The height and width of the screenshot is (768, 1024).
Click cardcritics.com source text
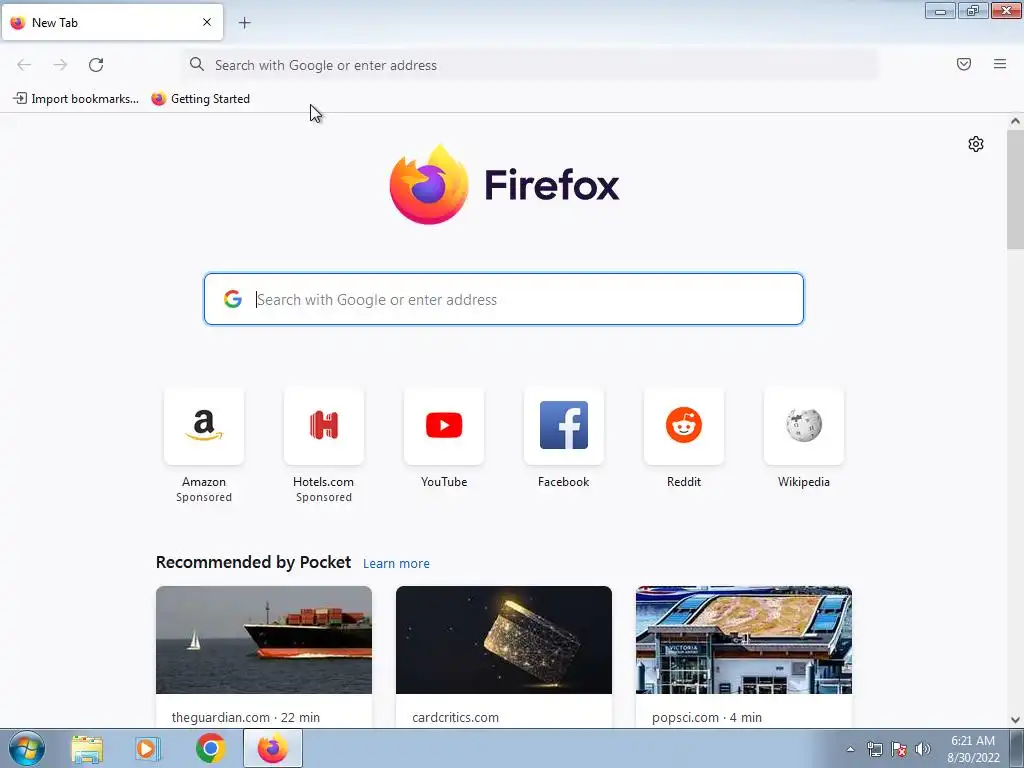point(455,717)
